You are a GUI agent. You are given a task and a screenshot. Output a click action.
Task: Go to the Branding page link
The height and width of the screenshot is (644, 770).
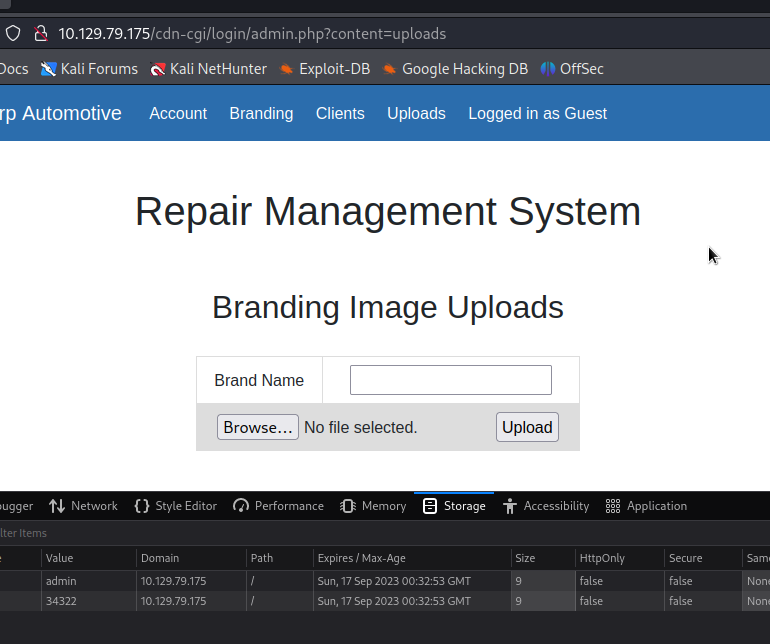point(261,113)
